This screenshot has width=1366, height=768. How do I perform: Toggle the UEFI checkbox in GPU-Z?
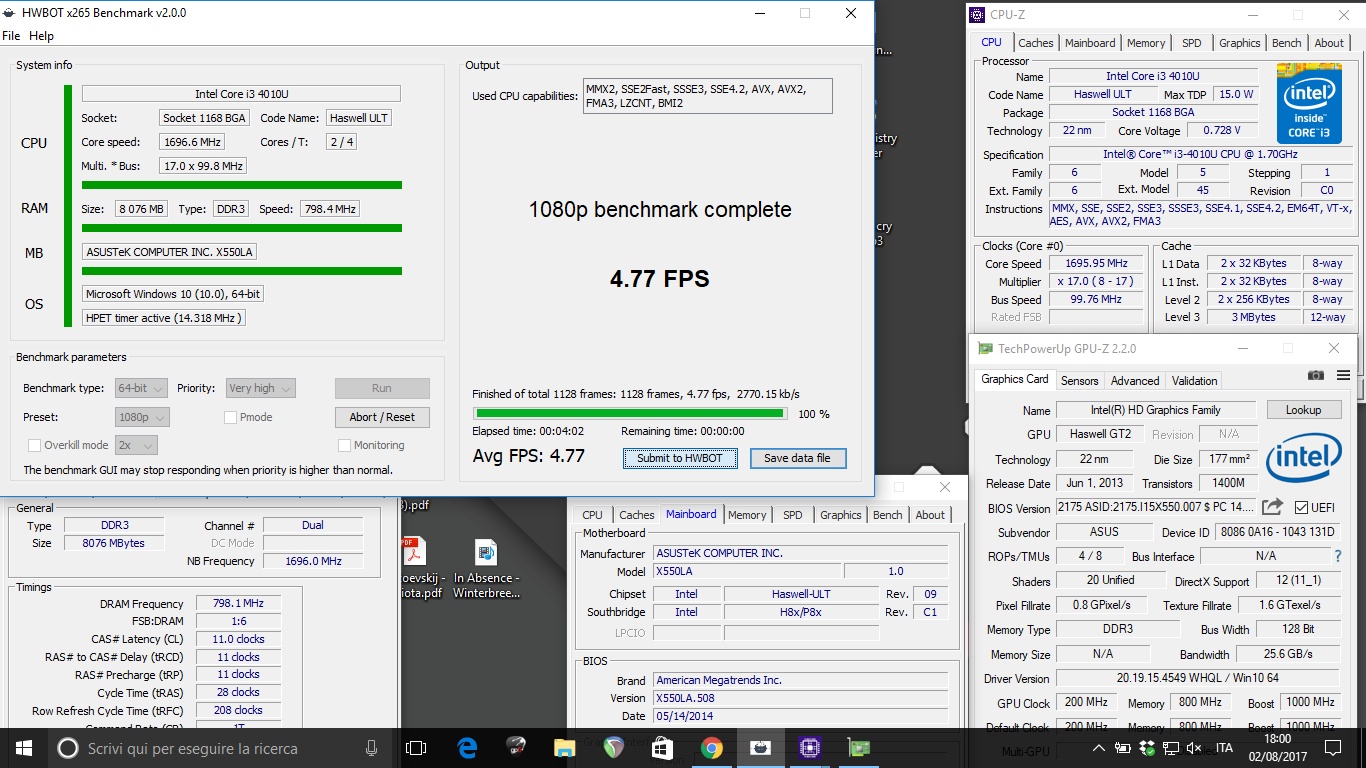point(1301,507)
